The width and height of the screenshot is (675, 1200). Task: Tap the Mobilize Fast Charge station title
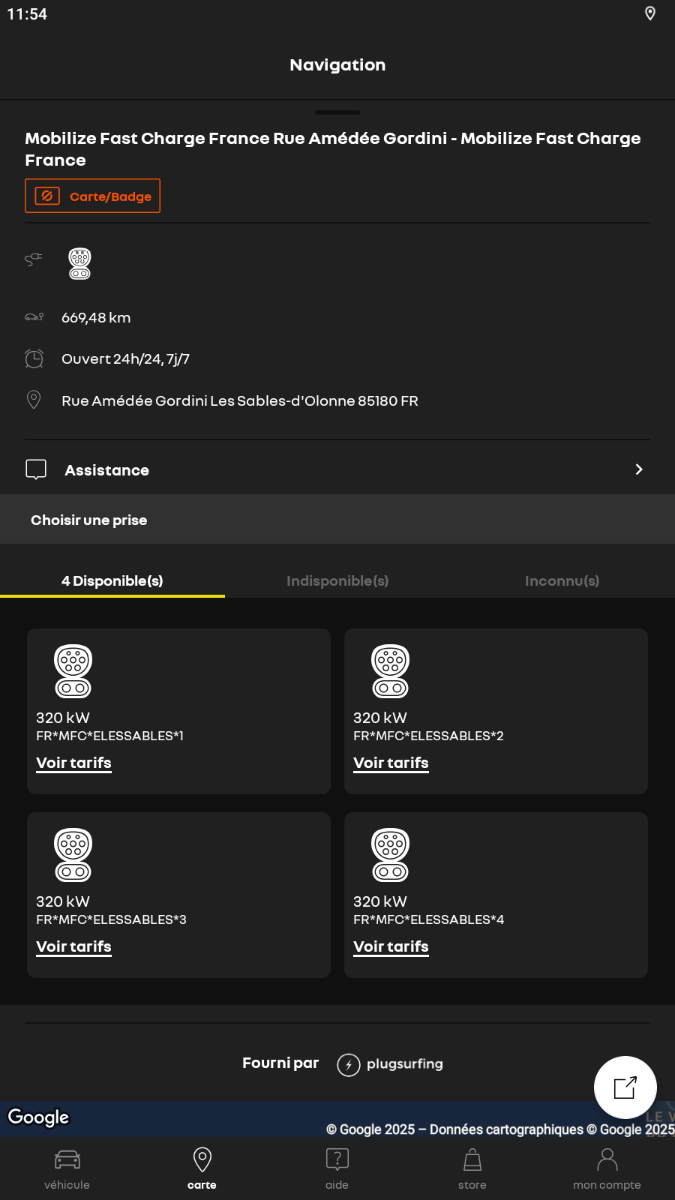pos(333,149)
